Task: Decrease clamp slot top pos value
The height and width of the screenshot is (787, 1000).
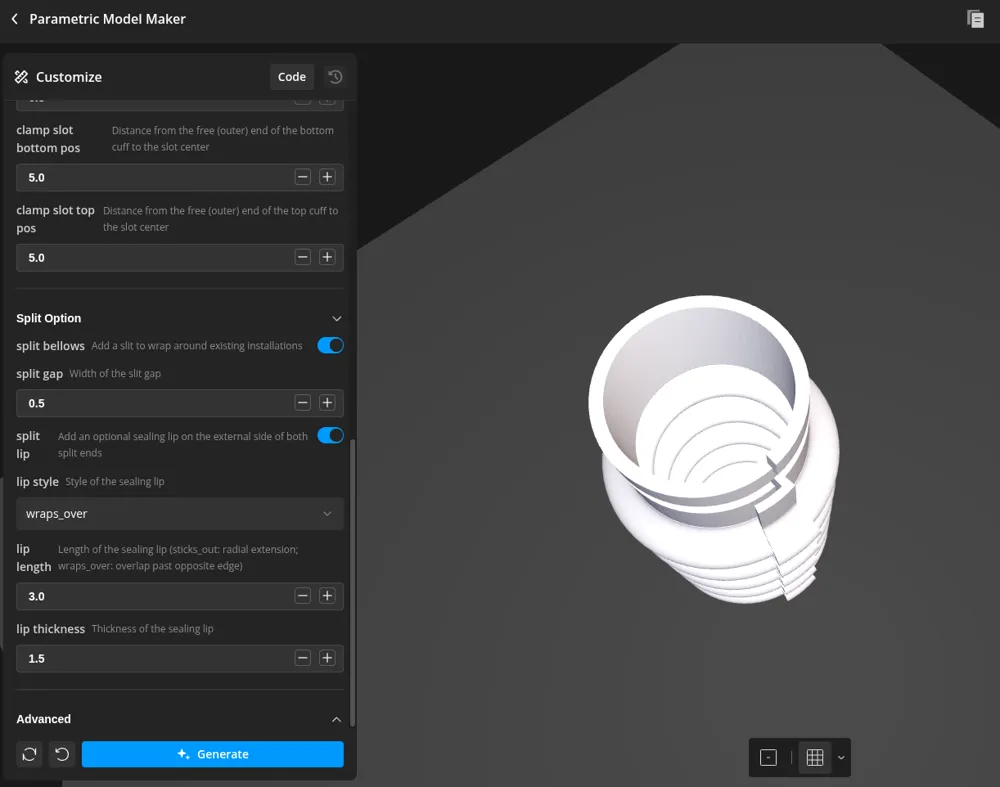Action: click(303, 257)
